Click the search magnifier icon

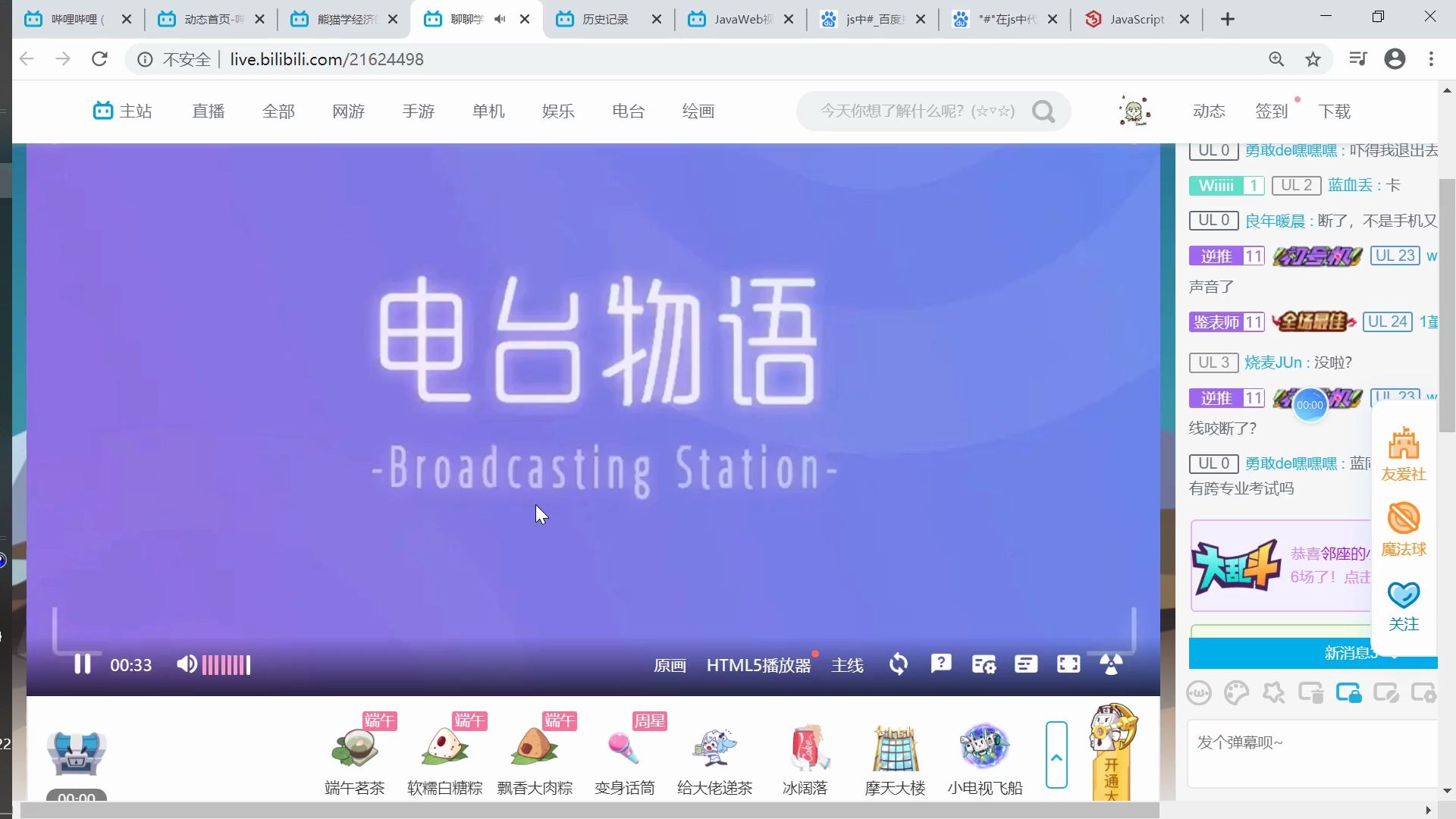pos(1044,111)
